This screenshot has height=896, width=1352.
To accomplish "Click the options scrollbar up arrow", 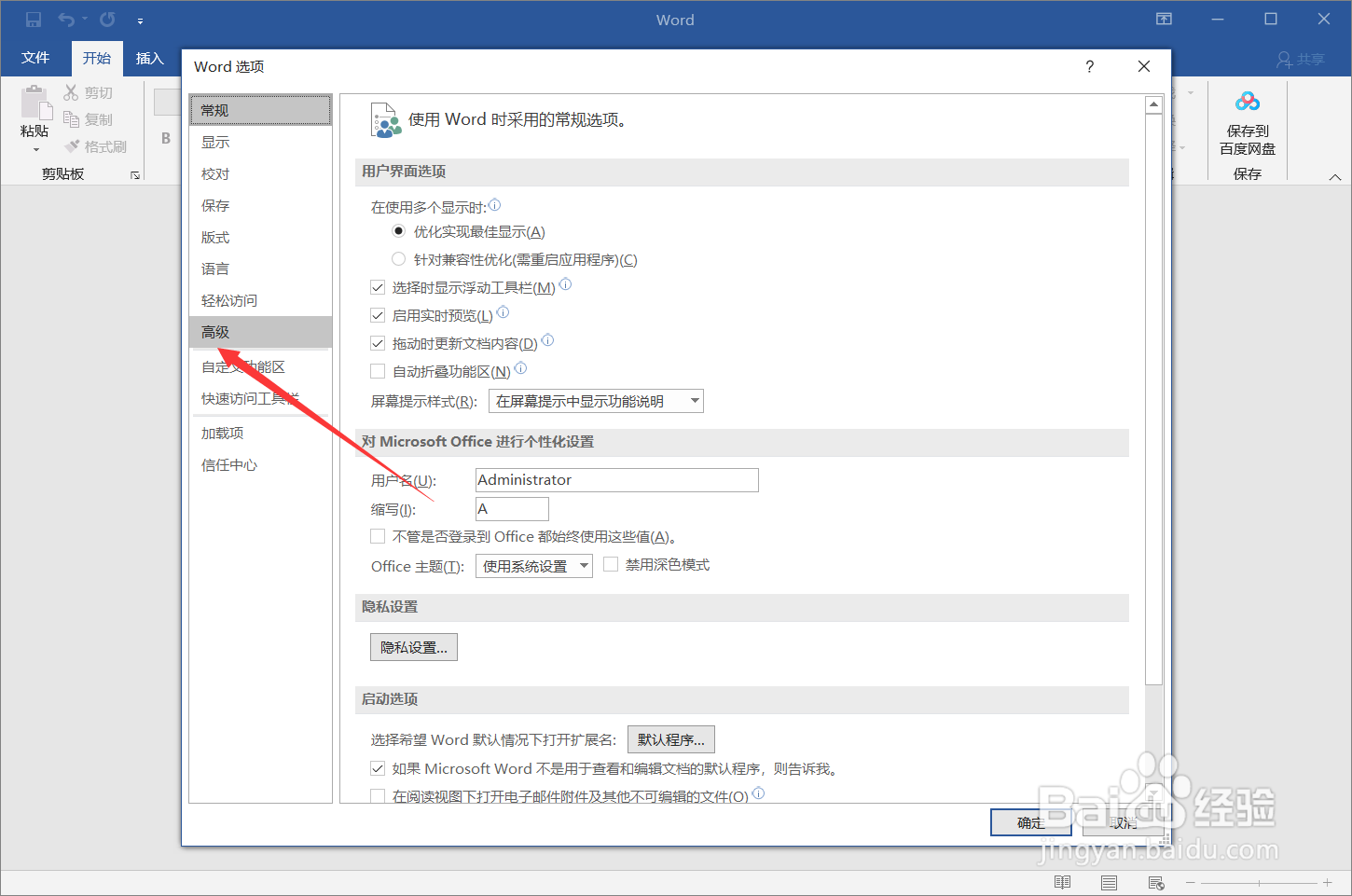I will (1153, 104).
